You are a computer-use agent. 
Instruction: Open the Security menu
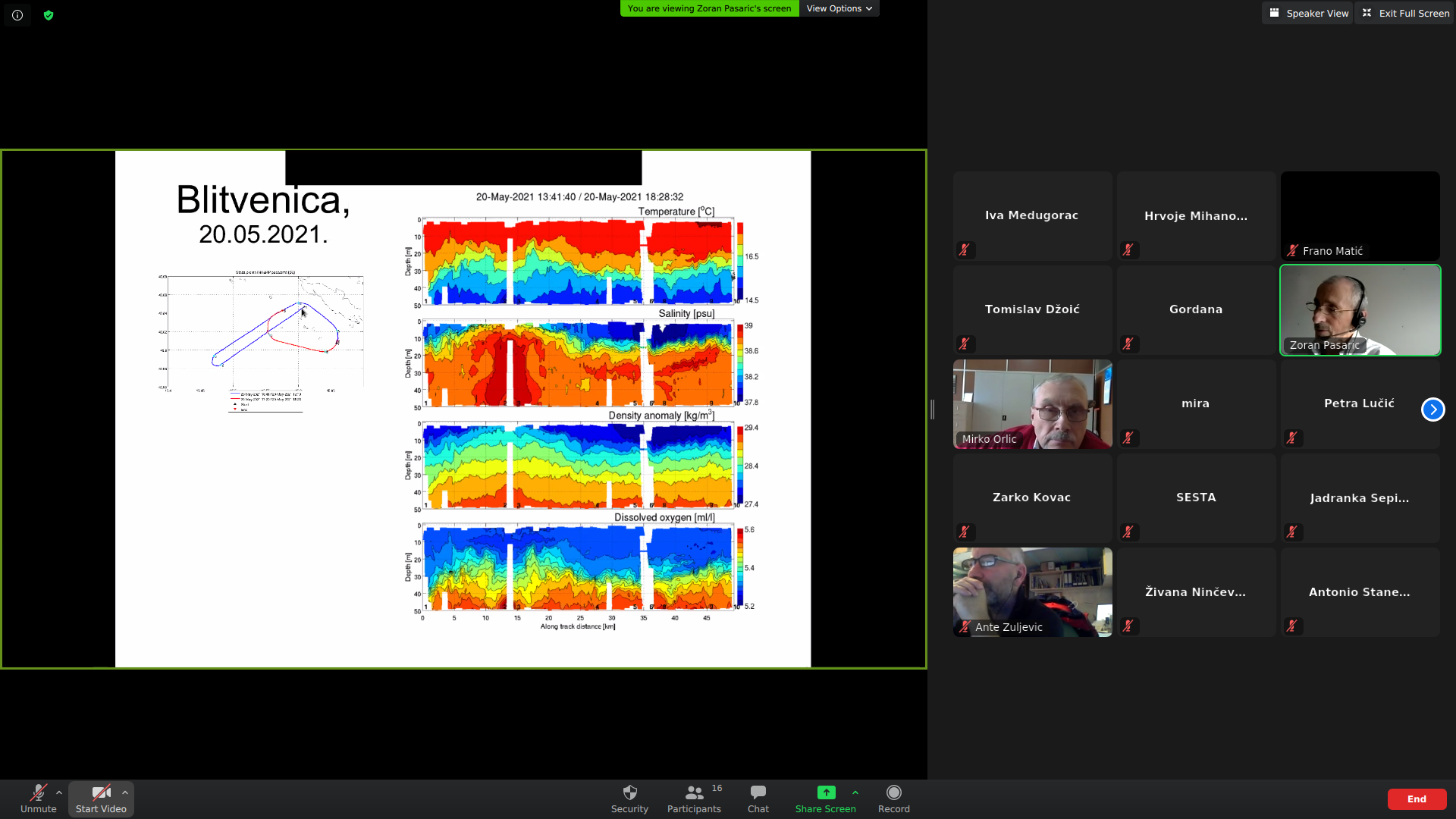629,799
